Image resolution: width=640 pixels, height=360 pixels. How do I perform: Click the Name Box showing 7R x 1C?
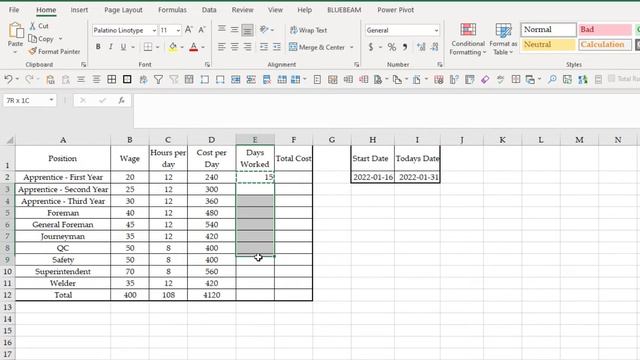29,100
